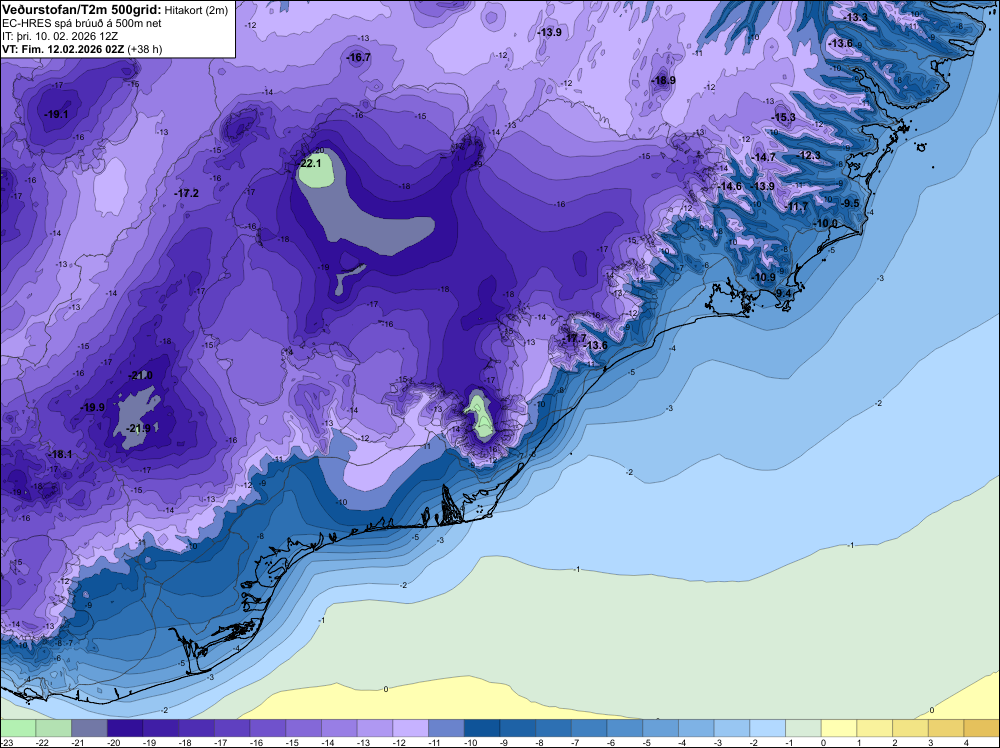Click the -11.7 temperature value
The image size is (1000, 748).
click(797, 207)
